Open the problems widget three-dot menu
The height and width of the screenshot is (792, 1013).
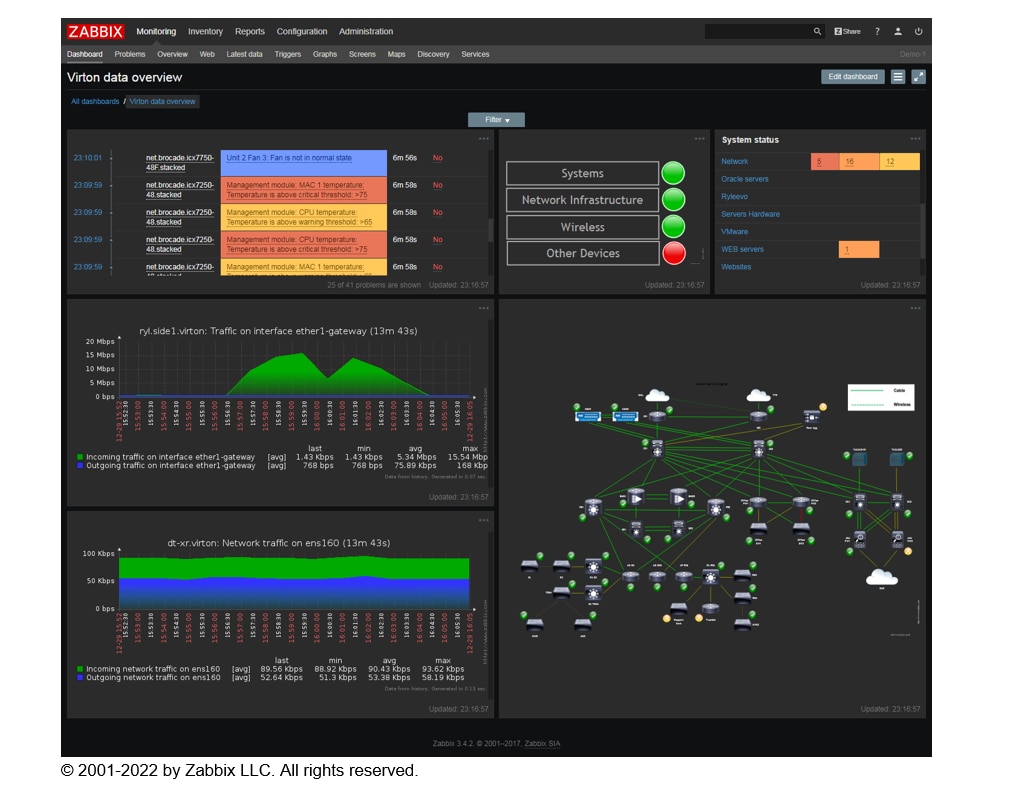pyautogui.click(x=483, y=139)
